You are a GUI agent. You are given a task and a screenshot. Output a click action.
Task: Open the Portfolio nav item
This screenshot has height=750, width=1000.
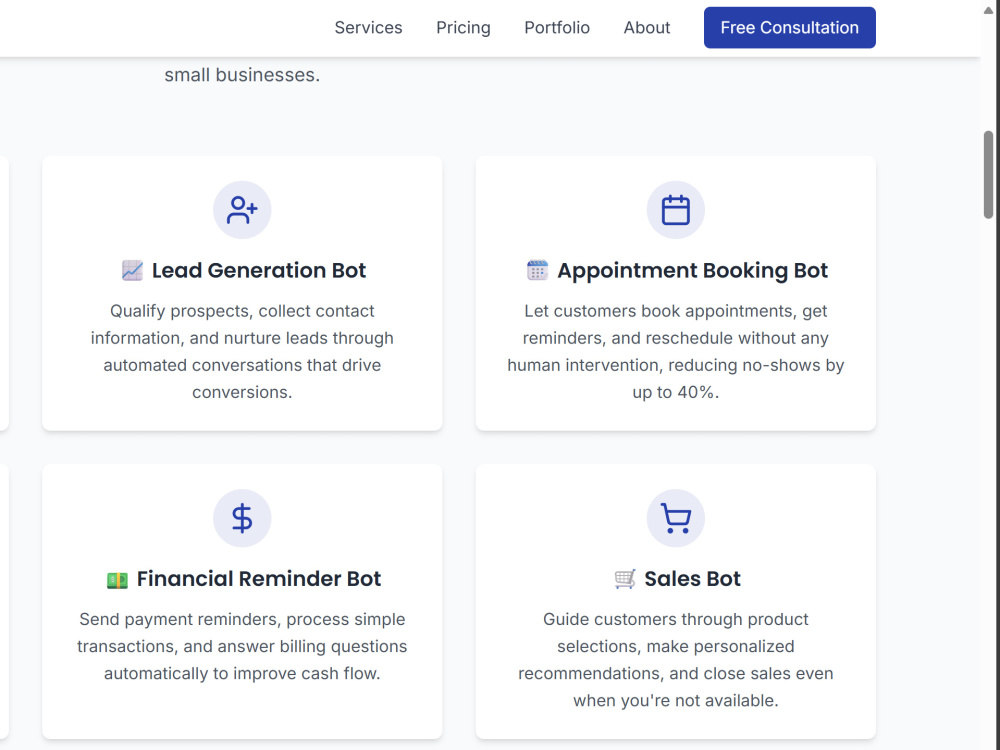tap(557, 27)
